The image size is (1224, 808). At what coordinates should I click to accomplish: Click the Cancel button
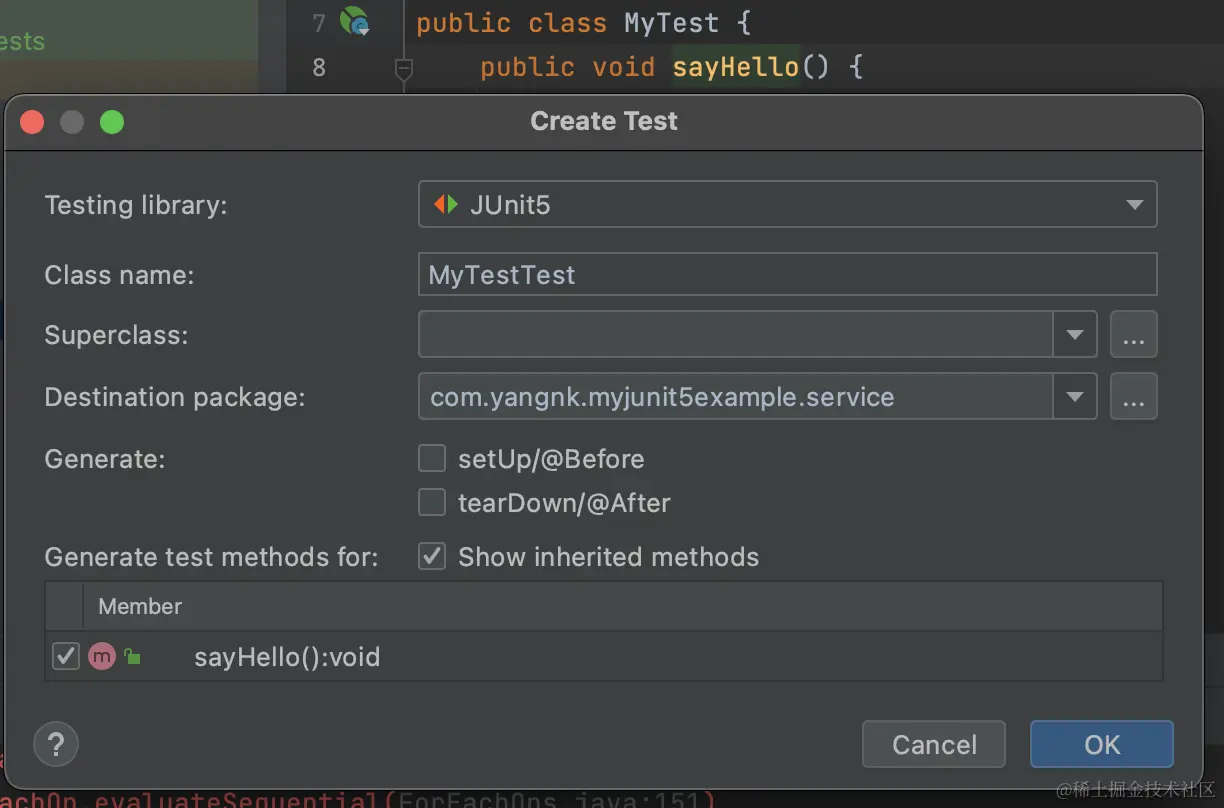934,744
